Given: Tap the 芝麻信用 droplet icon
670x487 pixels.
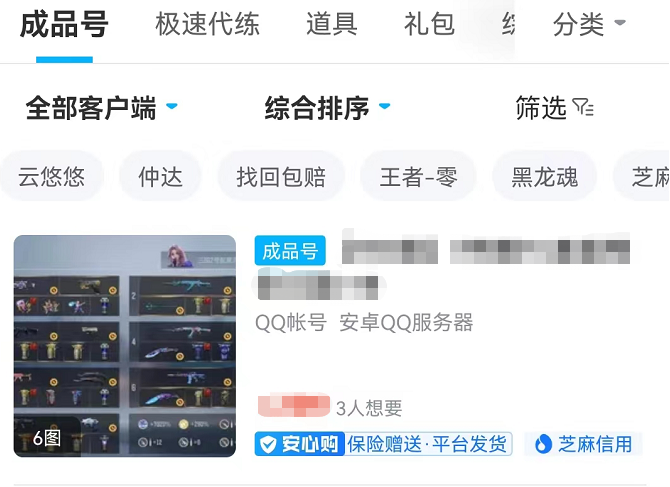Looking at the screenshot, I should [x=543, y=444].
